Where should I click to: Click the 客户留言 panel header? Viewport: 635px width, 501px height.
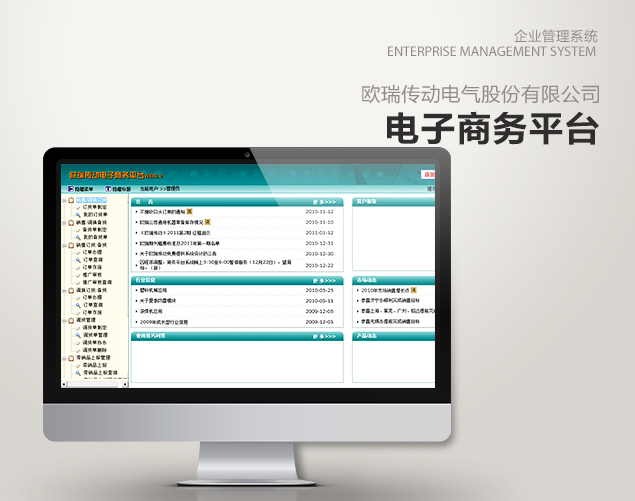coord(394,202)
